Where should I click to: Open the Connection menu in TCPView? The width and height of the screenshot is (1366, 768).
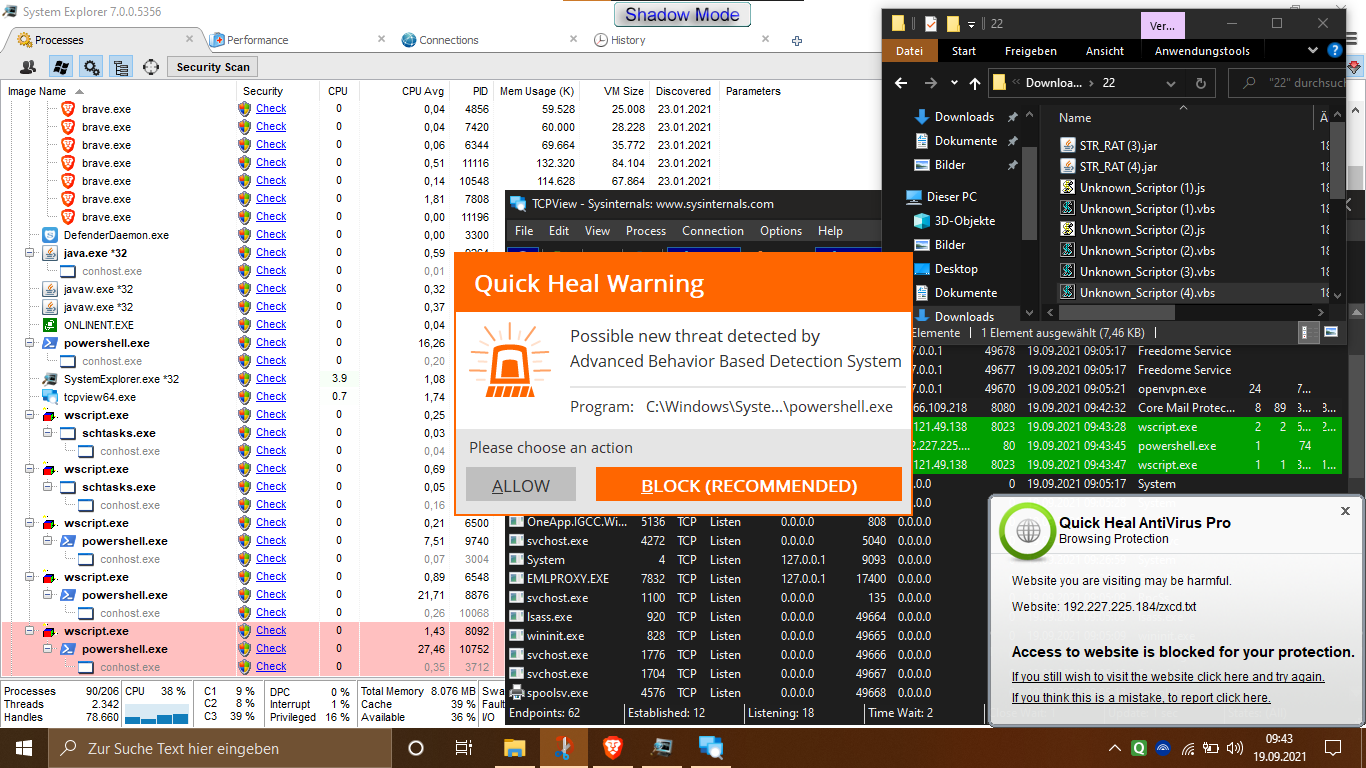tap(713, 231)
